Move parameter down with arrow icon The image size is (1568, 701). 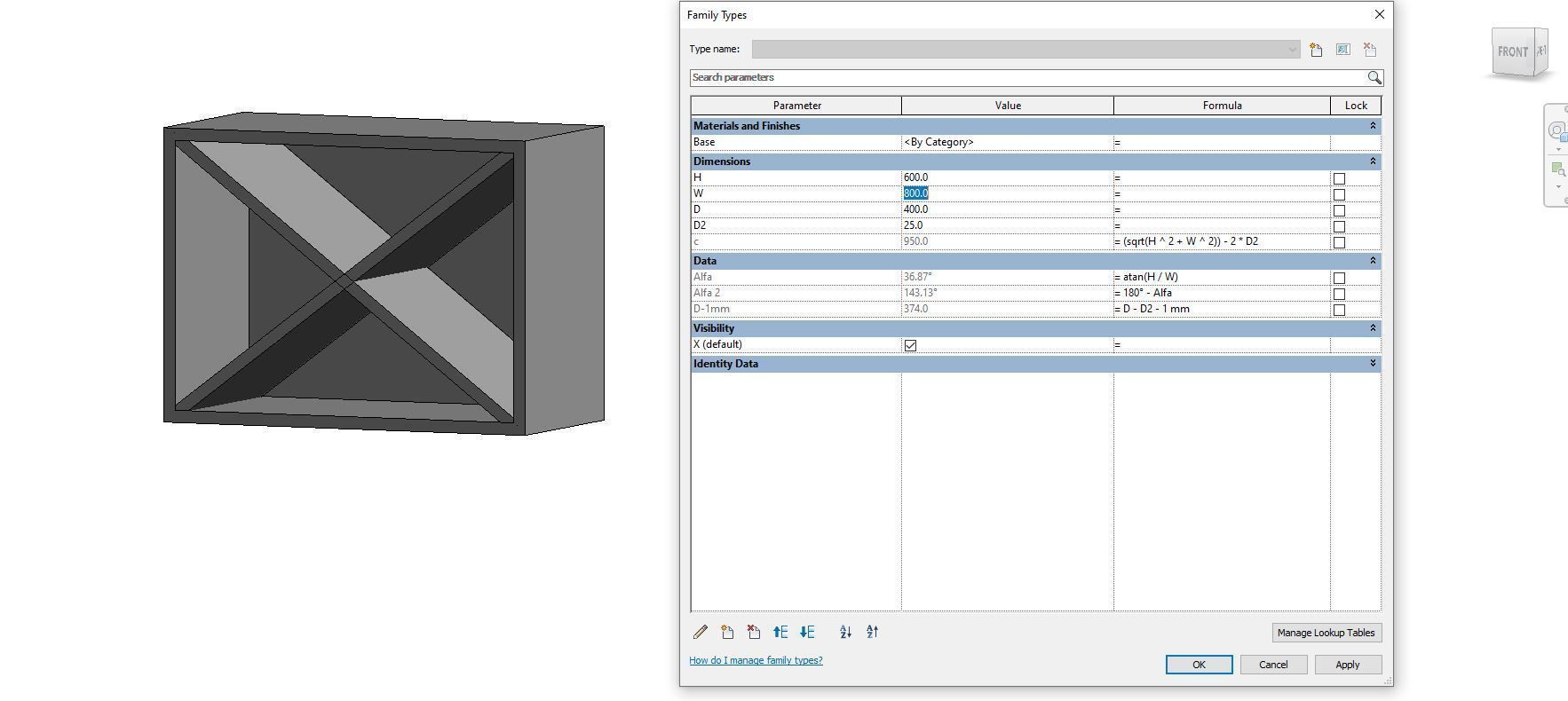click(x=807, y=632)
